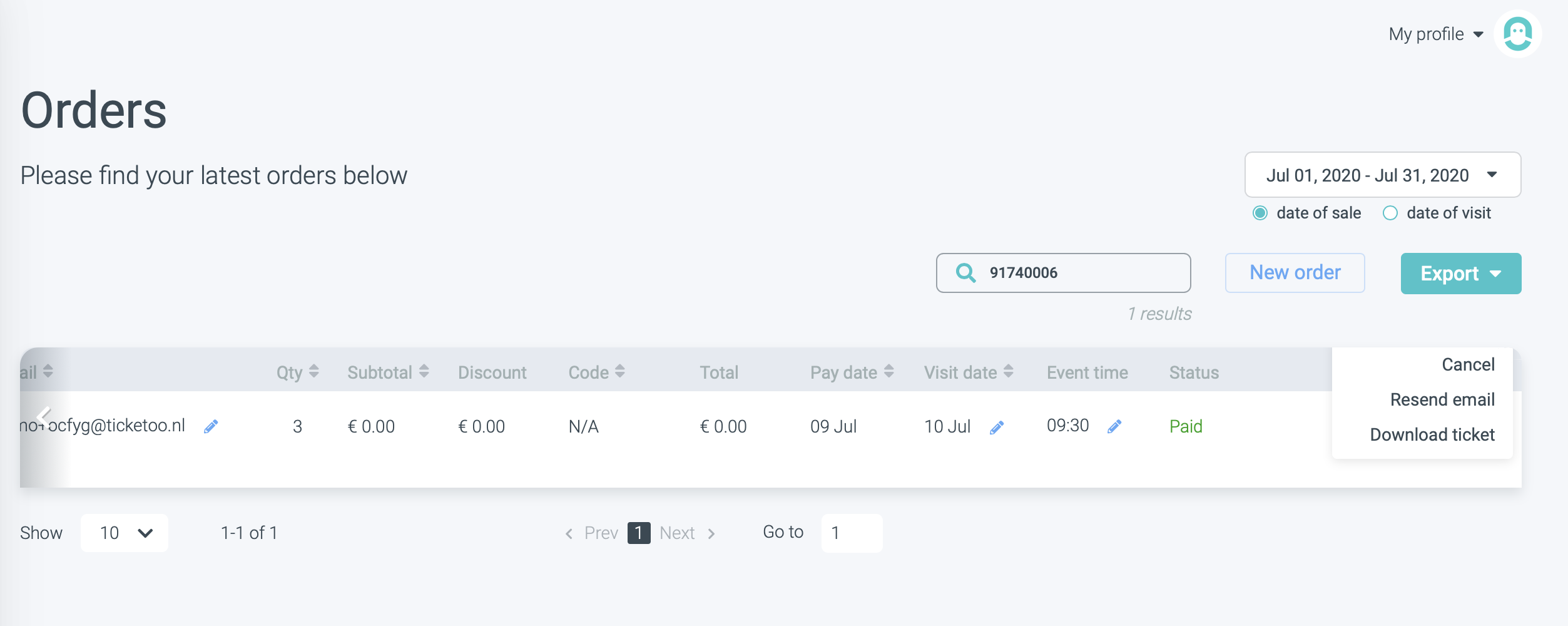Click the 1-1 of 1 count
This screenshot has height=626, width=1568.
[x=249, y=533]
